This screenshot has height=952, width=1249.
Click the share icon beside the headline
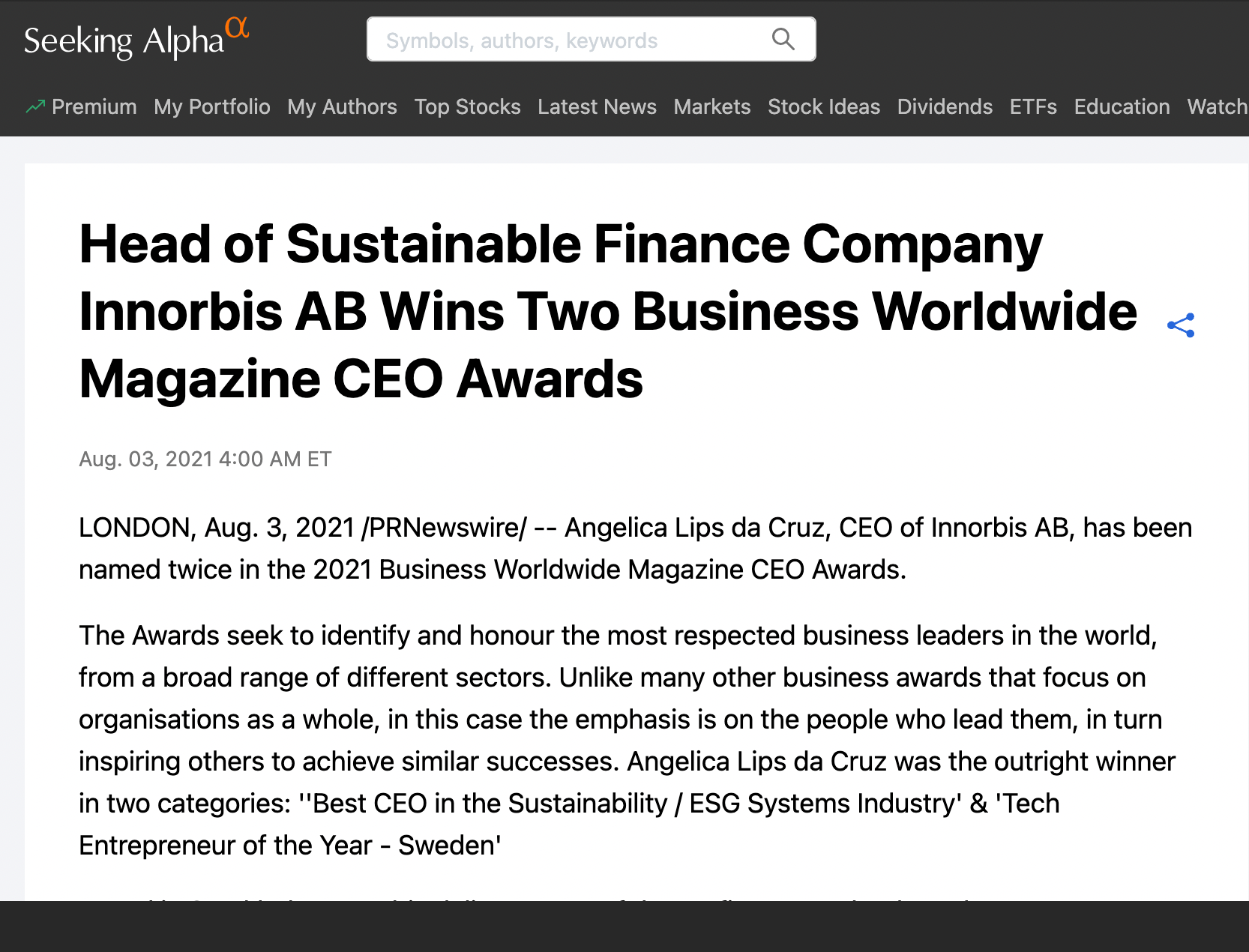coord(1181,324)
